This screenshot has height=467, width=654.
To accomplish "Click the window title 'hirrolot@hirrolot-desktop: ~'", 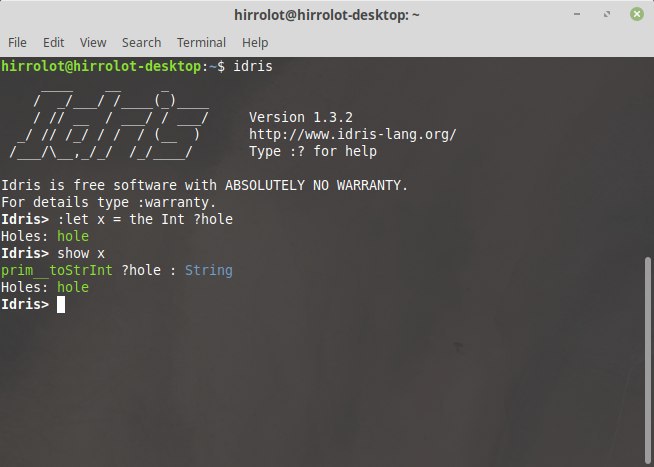I will (x=327, y=15).
